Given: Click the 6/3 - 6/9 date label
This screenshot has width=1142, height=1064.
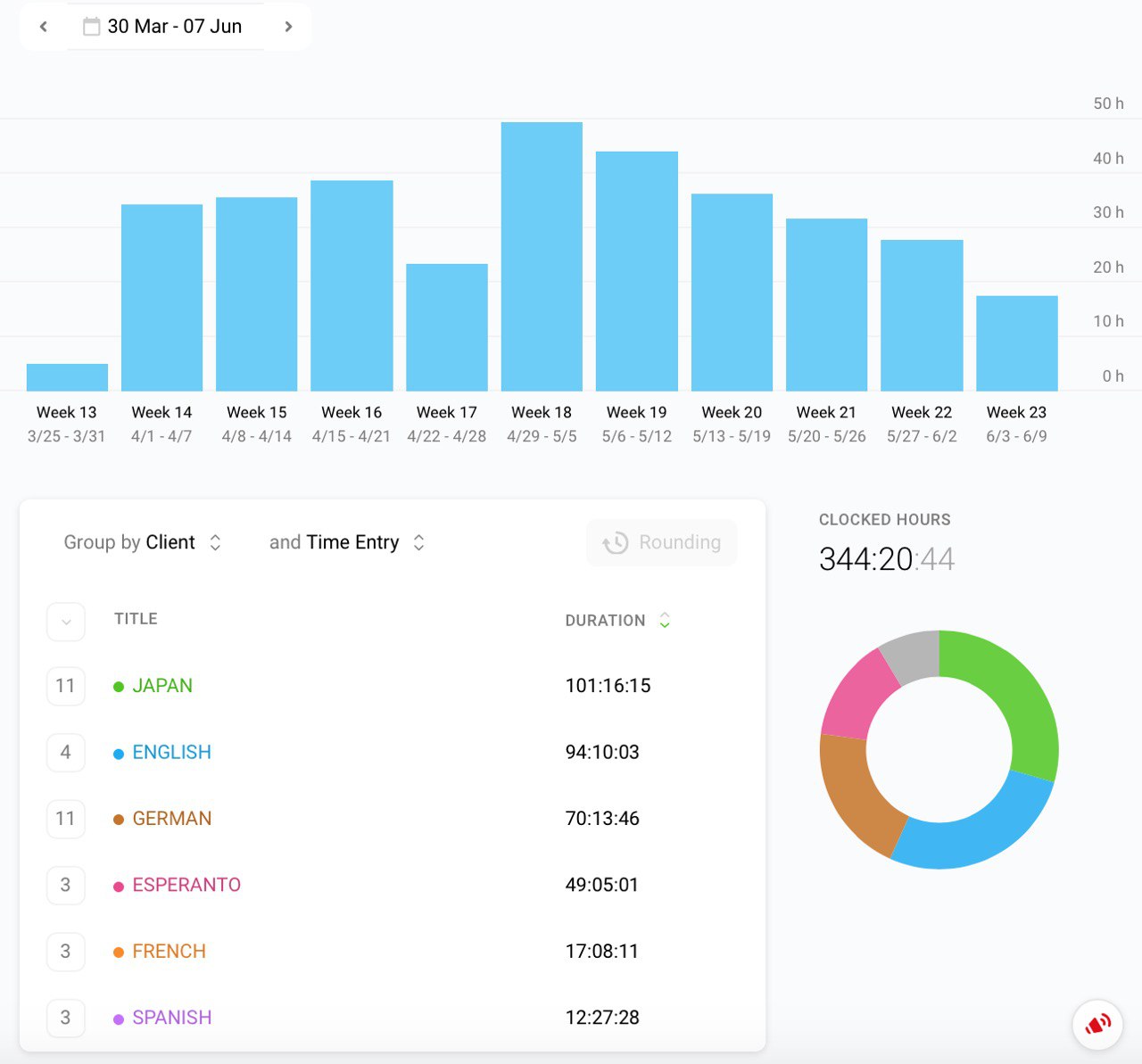Looking at the screenshot, I should [x=1017, y=436].
